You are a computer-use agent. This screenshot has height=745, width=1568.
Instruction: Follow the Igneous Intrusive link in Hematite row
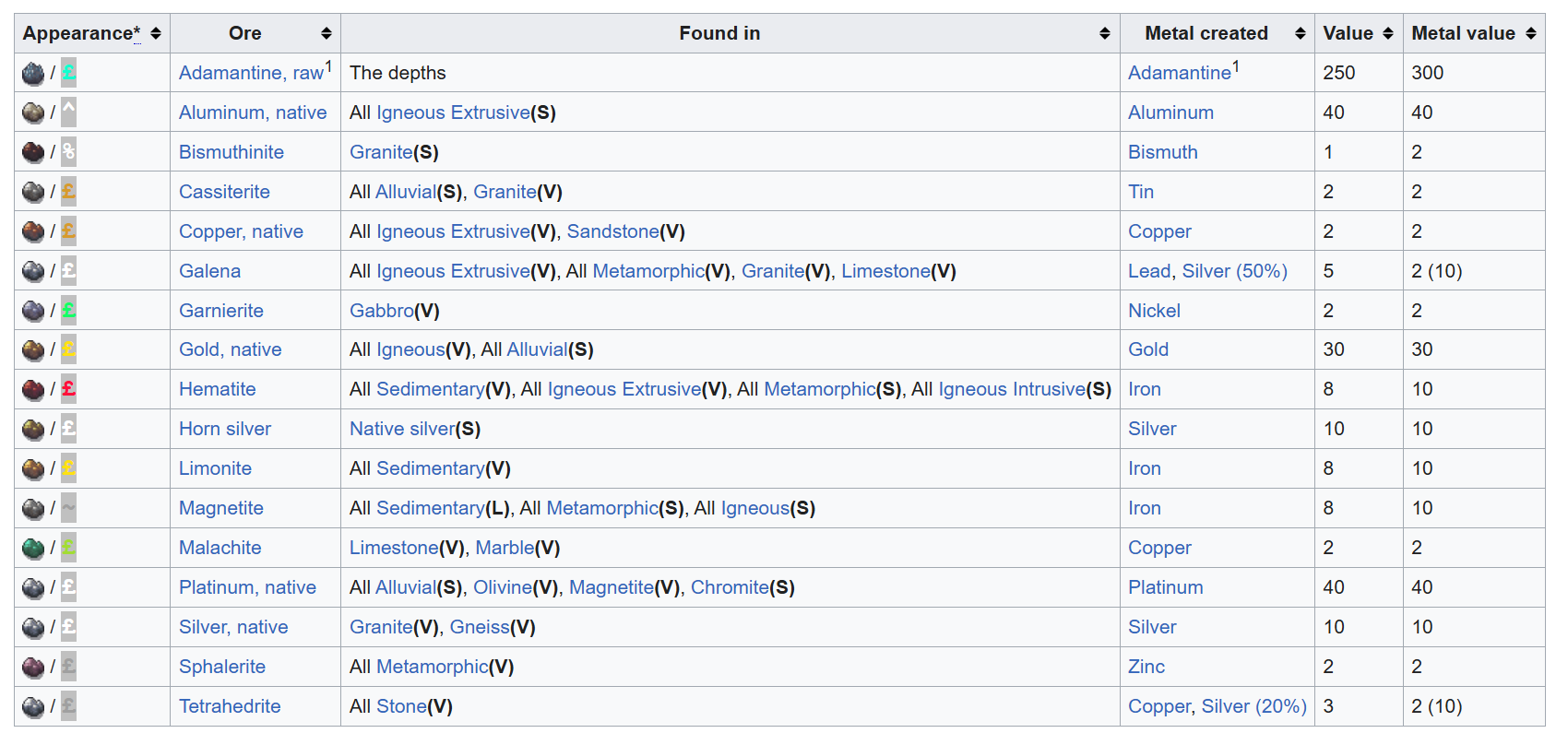click(1012, 389)
